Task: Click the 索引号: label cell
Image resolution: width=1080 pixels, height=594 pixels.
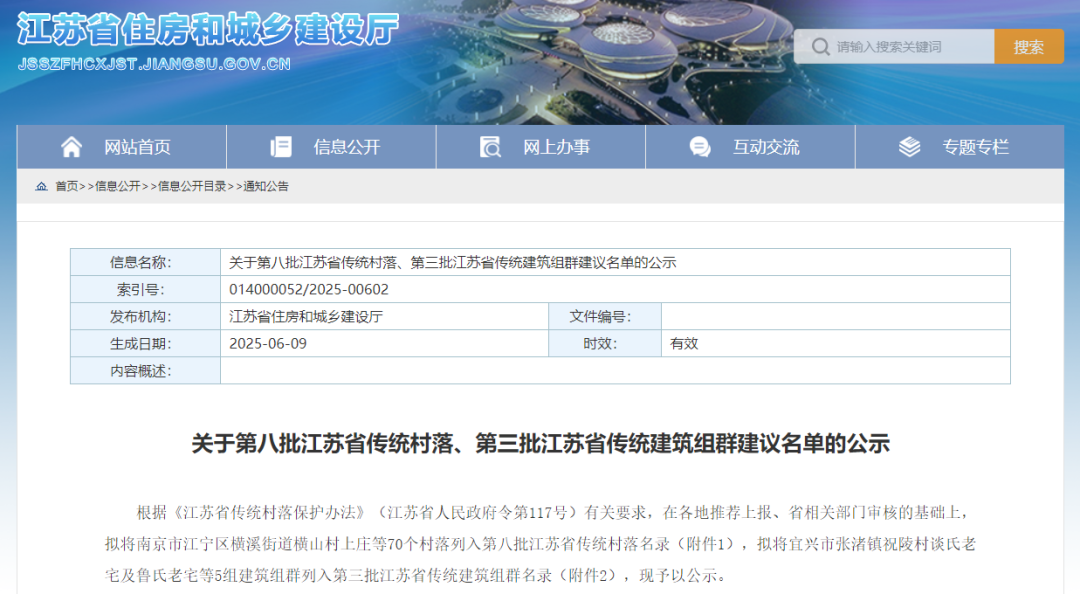Action: point(145,289)
